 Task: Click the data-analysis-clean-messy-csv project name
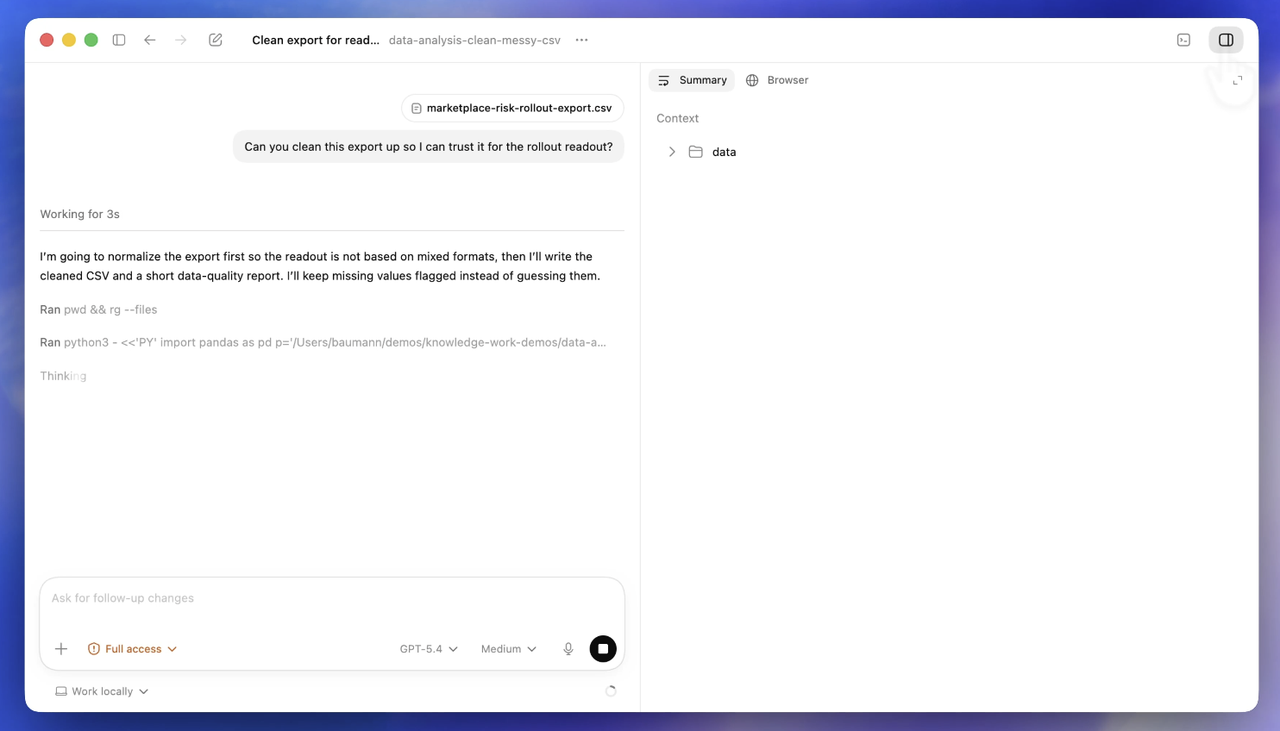tap(475, 40)
